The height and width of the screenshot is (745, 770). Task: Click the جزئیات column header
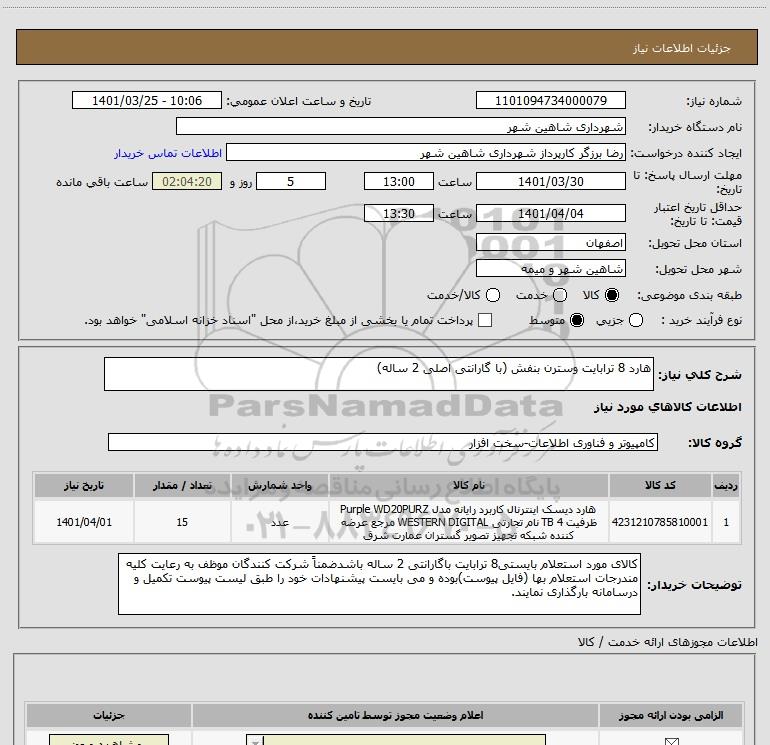109,715
